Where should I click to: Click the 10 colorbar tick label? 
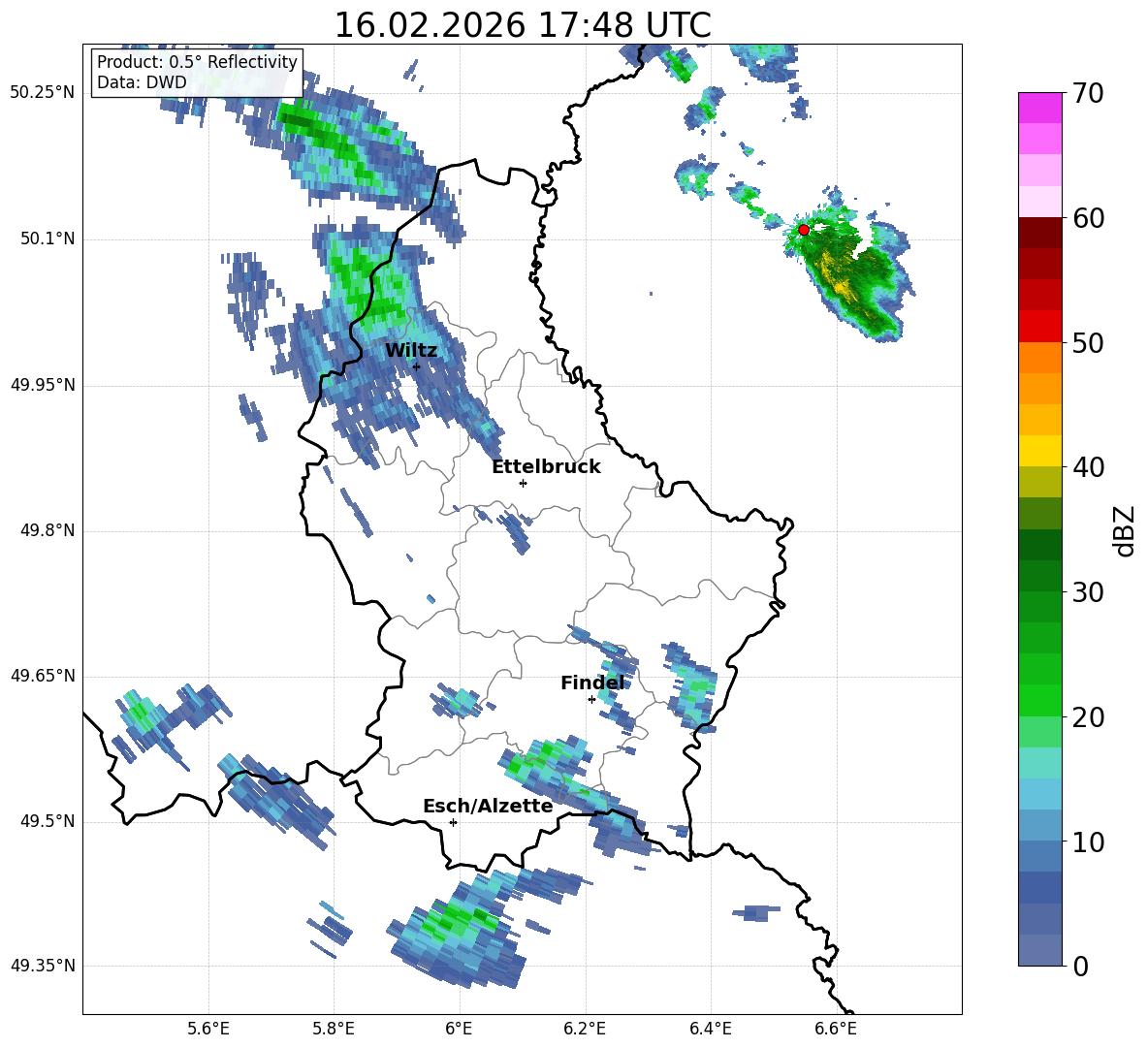tap(1088, 842)
